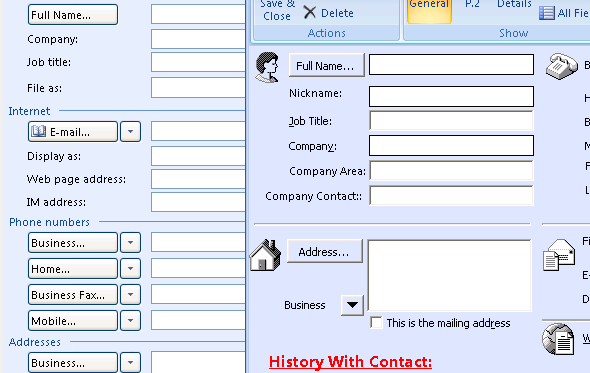This screenshot has width=590, height=373.
Task: Click the All Fields list icon
Action: tap(546, 13)
